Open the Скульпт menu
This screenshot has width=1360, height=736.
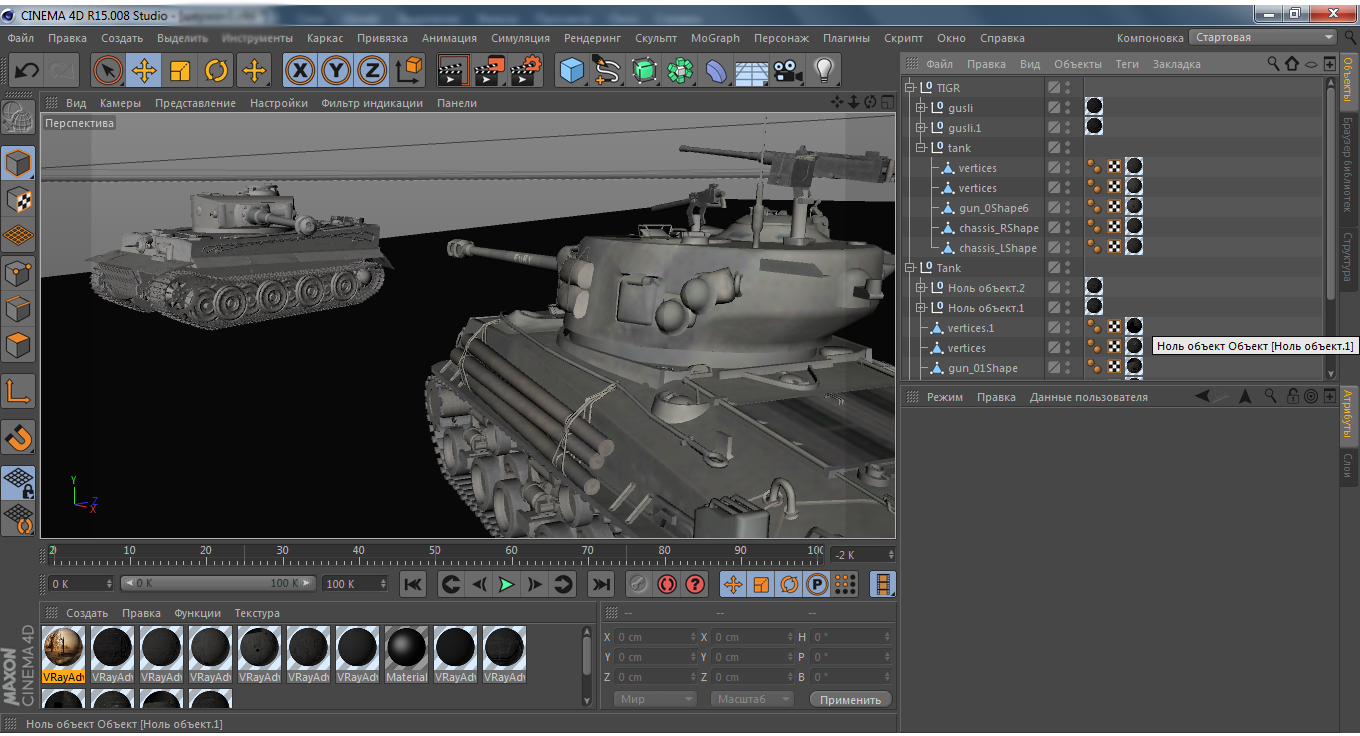(x=656, y=38)
